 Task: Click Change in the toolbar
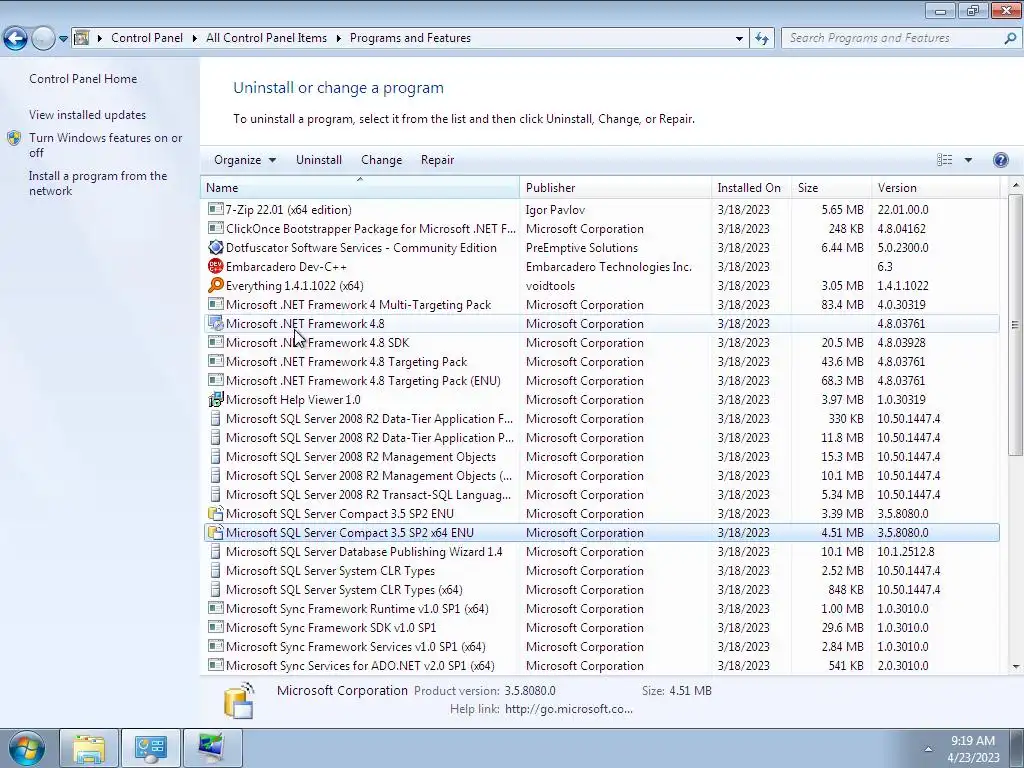coord(381,160)
